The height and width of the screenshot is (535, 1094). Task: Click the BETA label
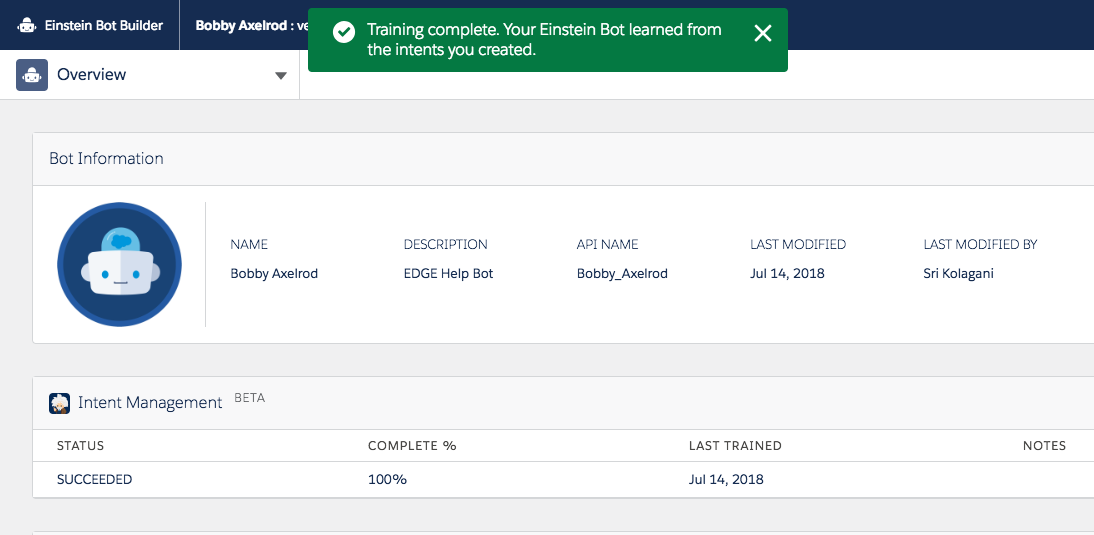pyautogui.click(x=250, y=398)
